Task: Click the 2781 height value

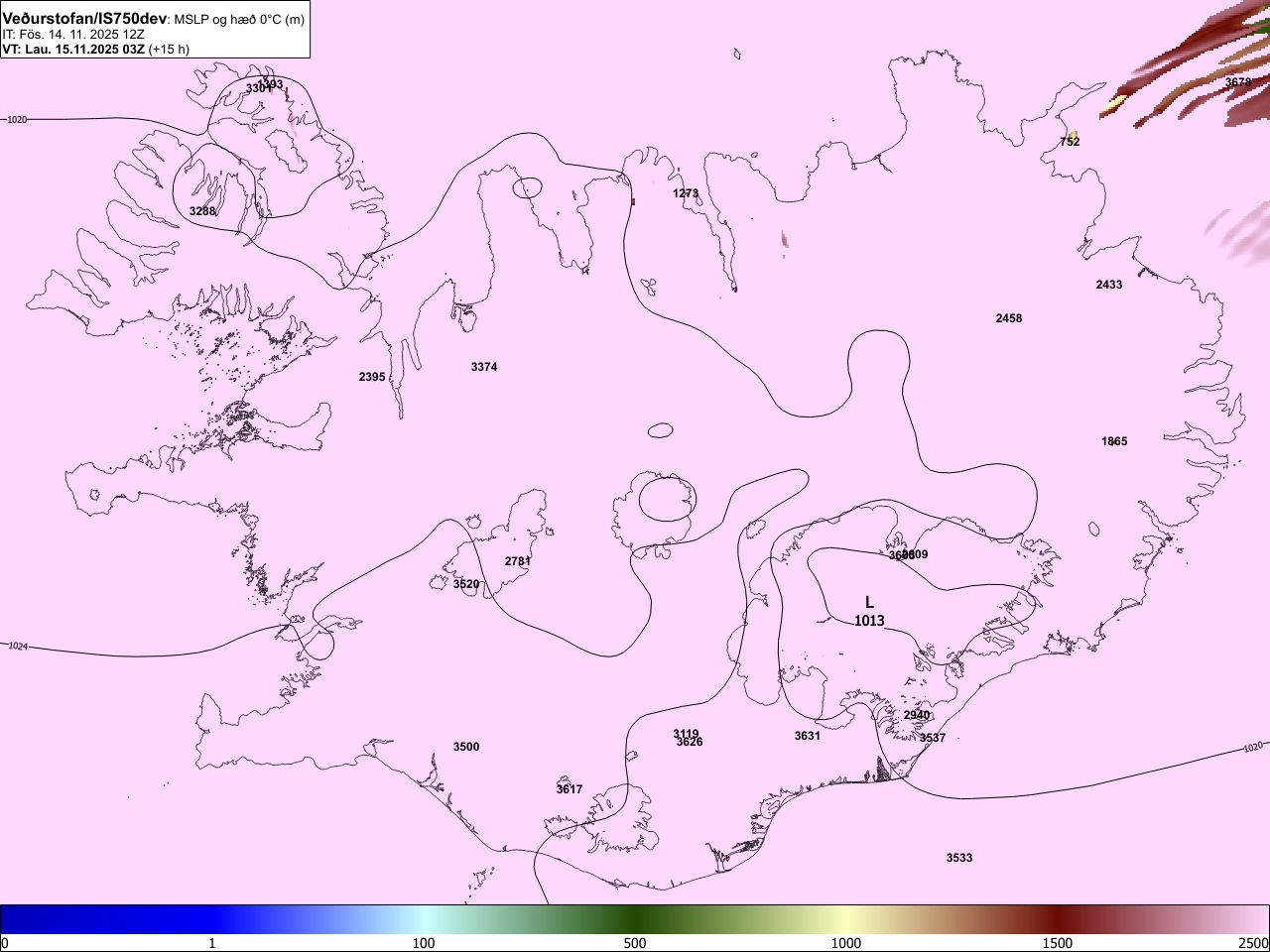Action: point(518,561)
